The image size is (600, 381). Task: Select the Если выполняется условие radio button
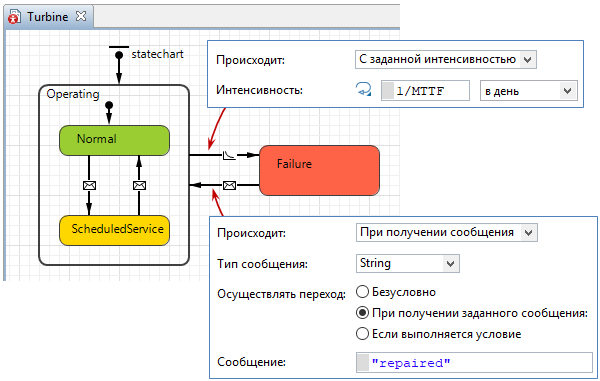pos(362,334)
